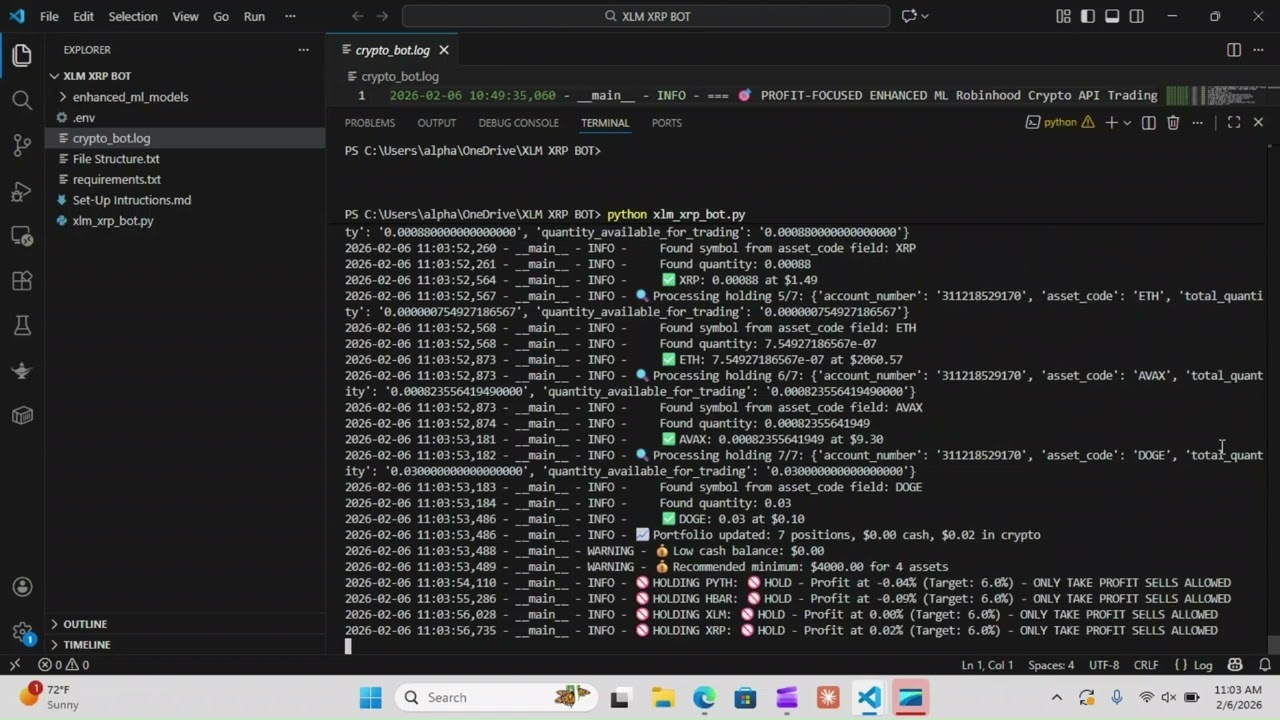
Task: Click the remote window indicator
Action: coord(14,665)
